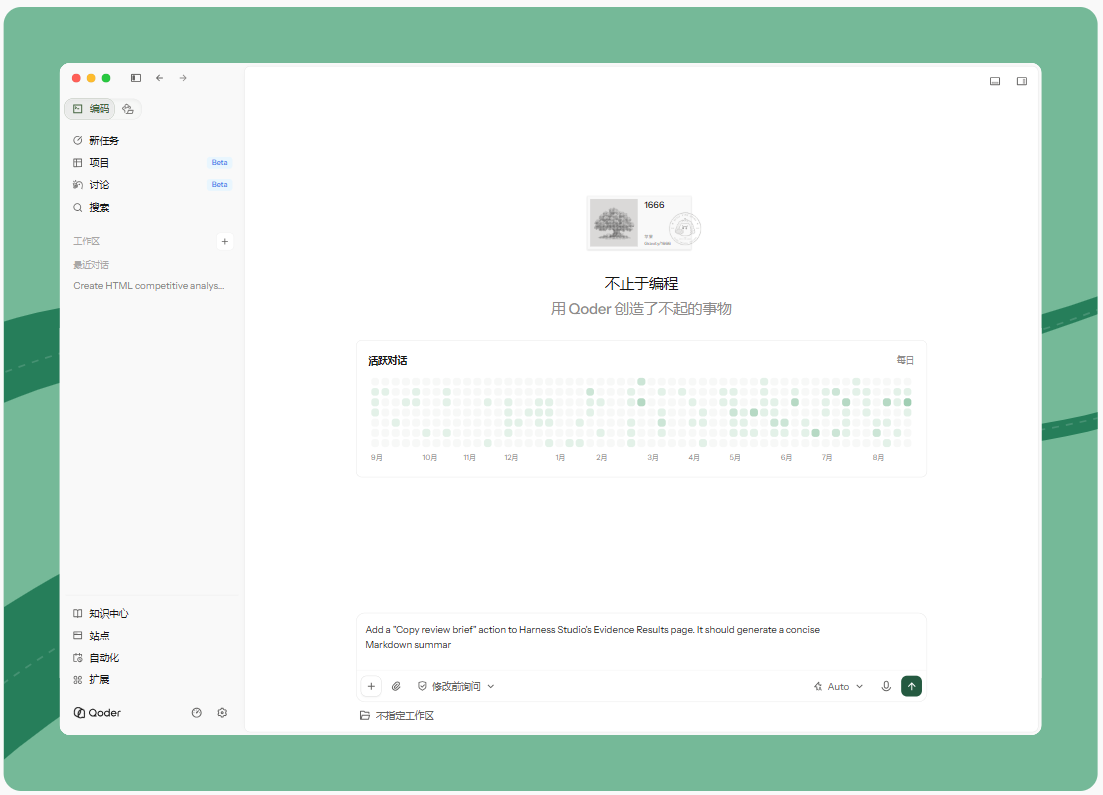Viewport: 1103px width, 795px height.
Task: Open 自动化 from the sidebar
Action: pyautogui.click(x=96, y=658)
